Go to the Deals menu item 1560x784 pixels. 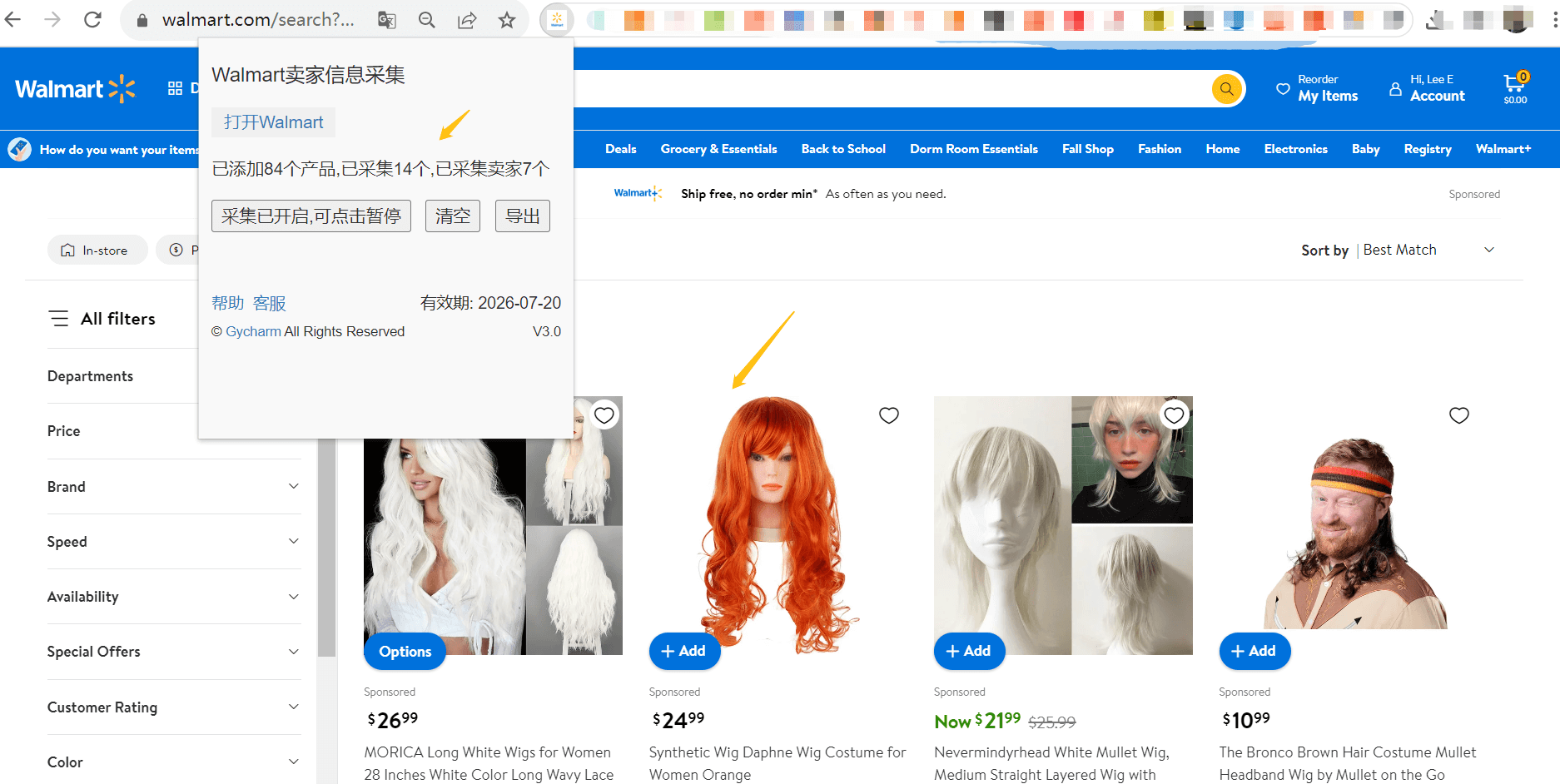coord(621,149)
